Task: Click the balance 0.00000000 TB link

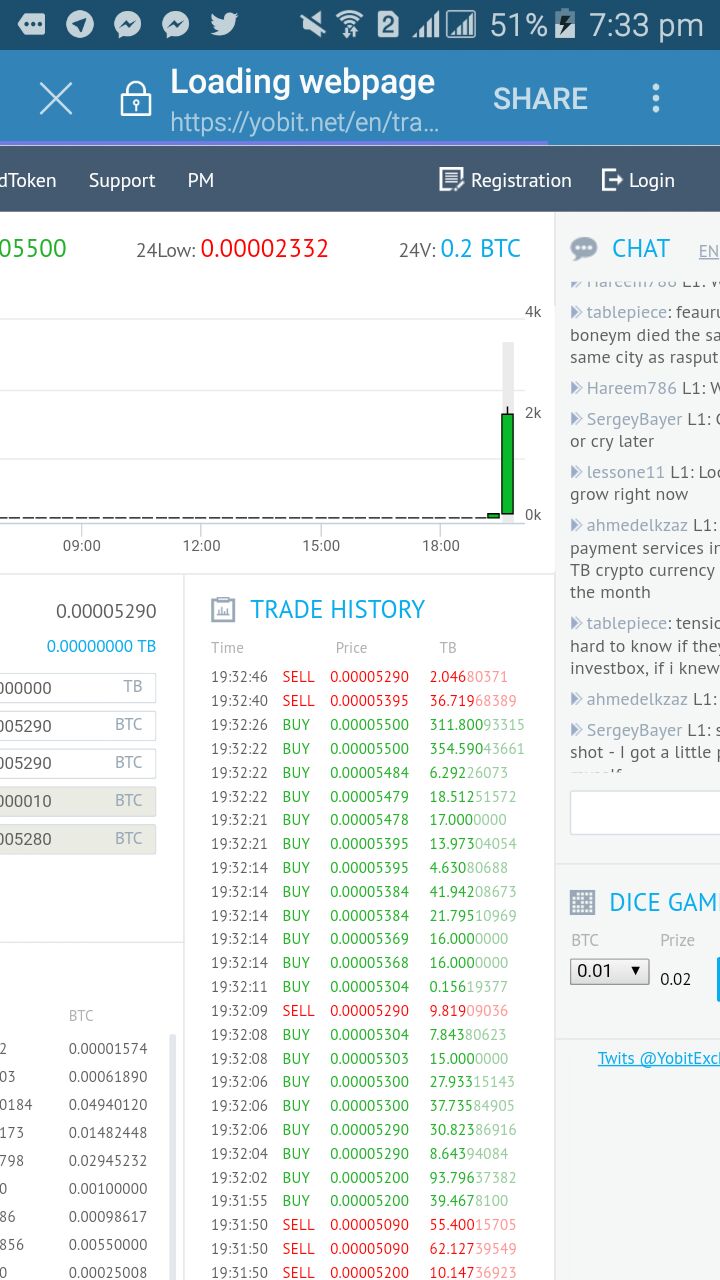Action: pos(101,646)
